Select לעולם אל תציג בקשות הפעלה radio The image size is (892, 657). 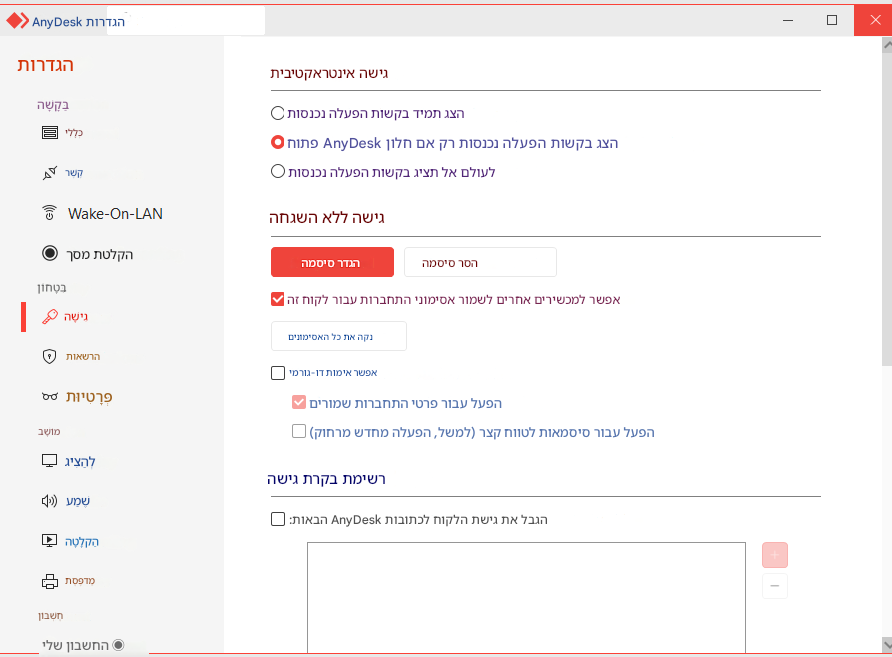point(277,171)
